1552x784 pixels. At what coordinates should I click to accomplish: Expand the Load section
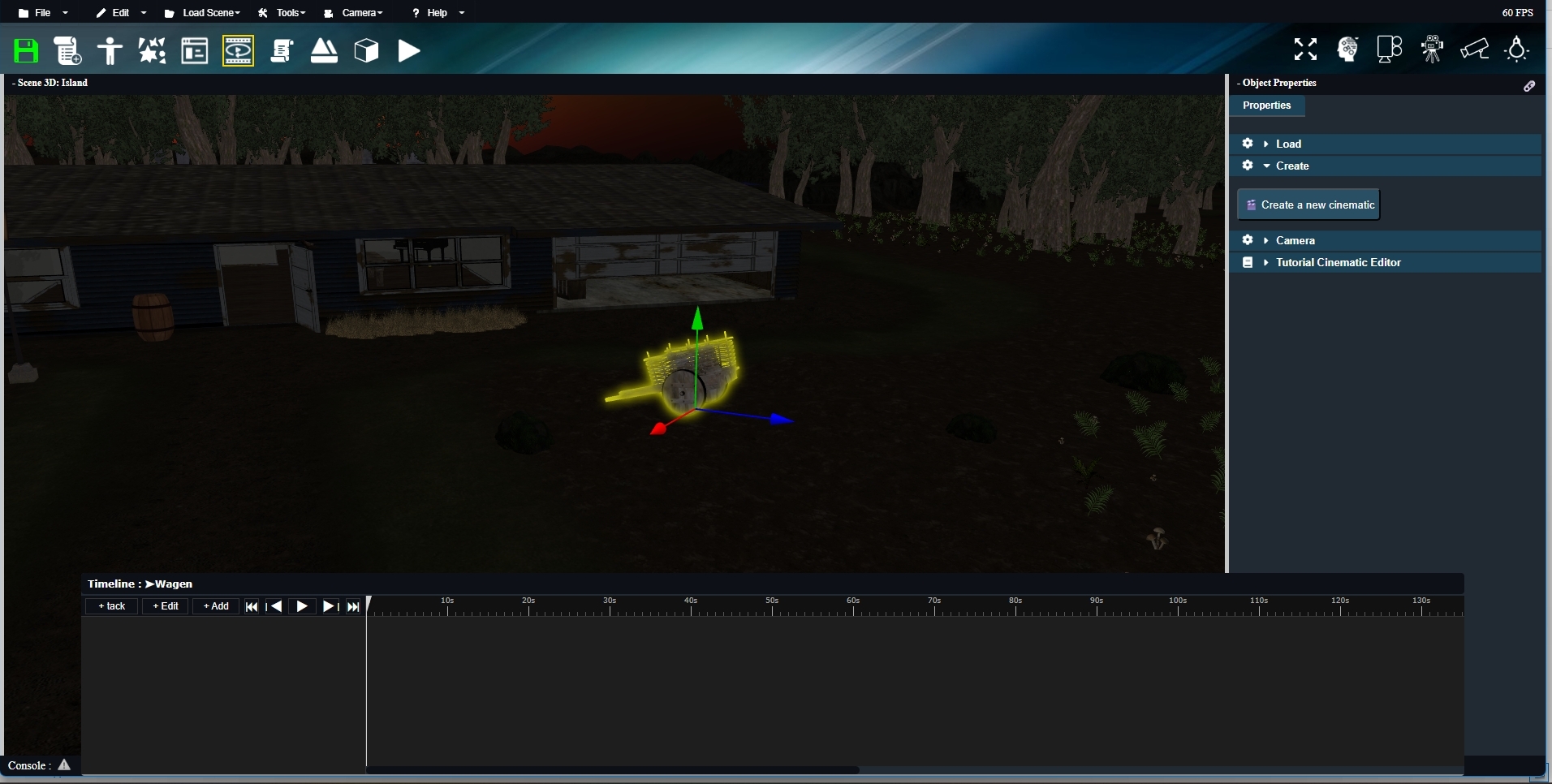pyautogui.click(x=1287, y=144)
